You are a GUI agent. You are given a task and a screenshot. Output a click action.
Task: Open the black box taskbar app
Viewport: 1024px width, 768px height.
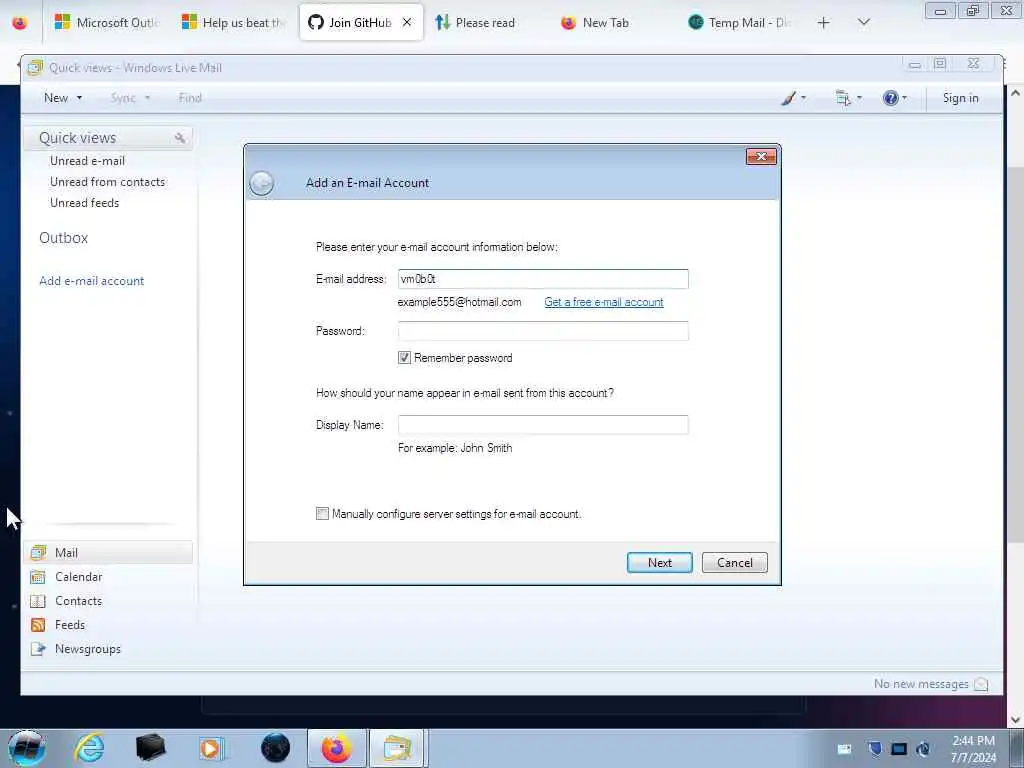[x=150, y=748]
